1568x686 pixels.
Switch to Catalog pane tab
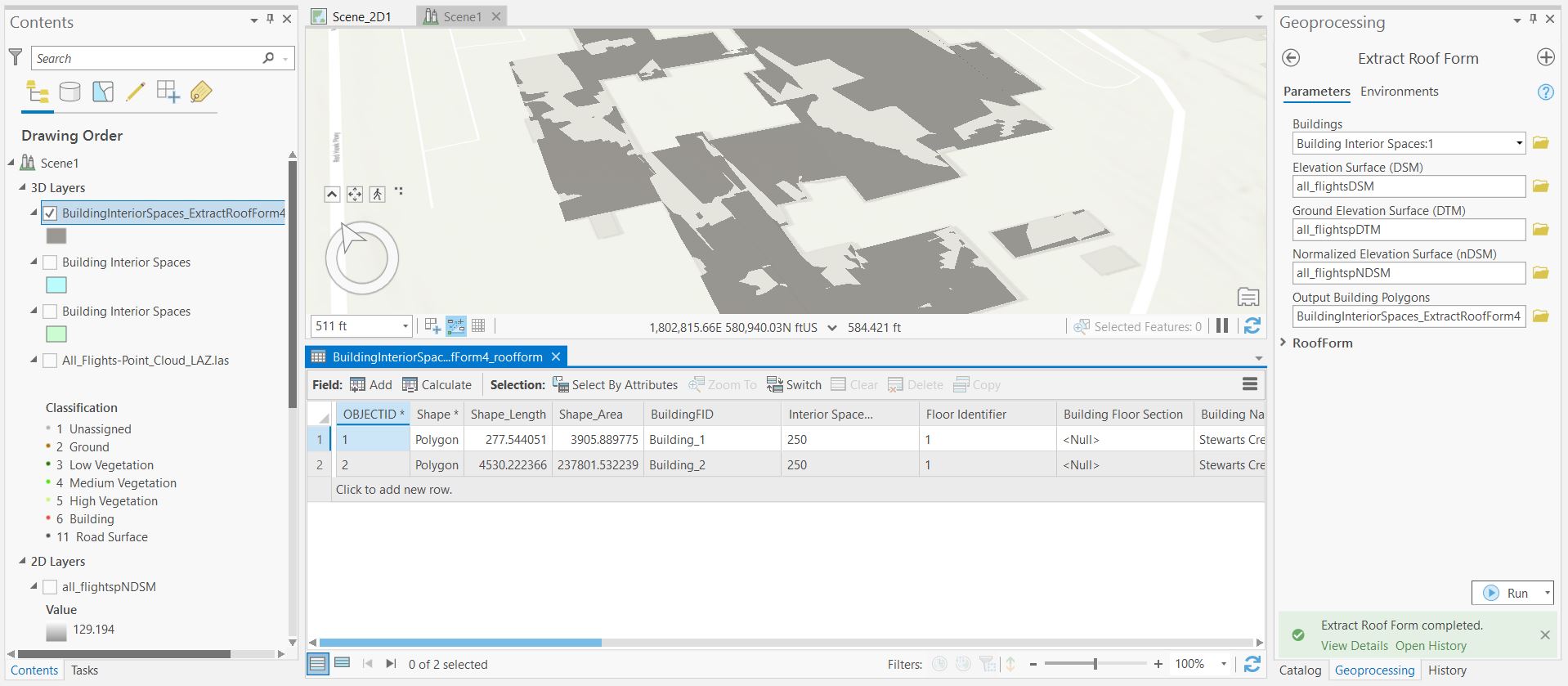[1300, 670]
